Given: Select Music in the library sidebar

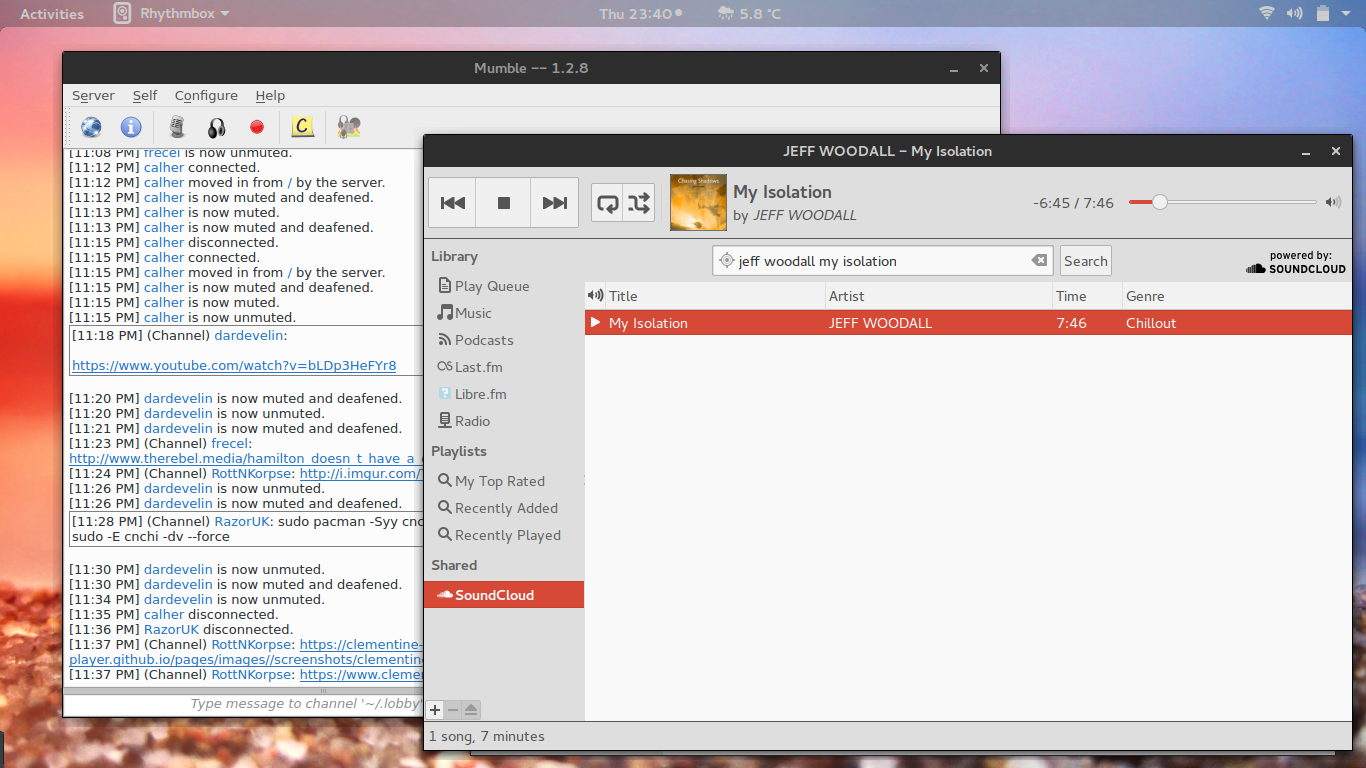Looking at the screenshot, I should tap(465, 313).
